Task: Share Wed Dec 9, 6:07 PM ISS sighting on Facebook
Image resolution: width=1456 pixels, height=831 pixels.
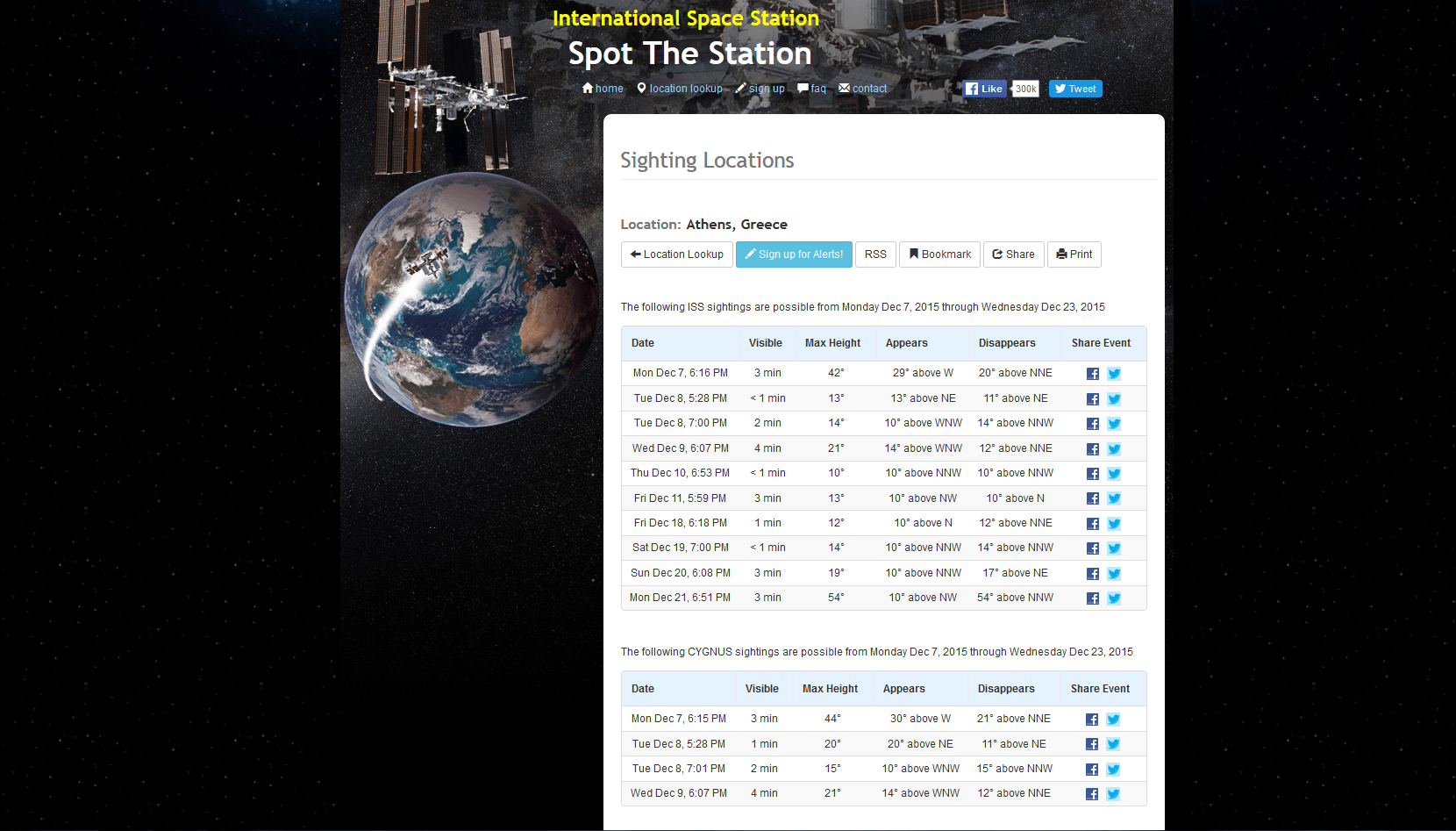Action: [x=1093, y=449]
